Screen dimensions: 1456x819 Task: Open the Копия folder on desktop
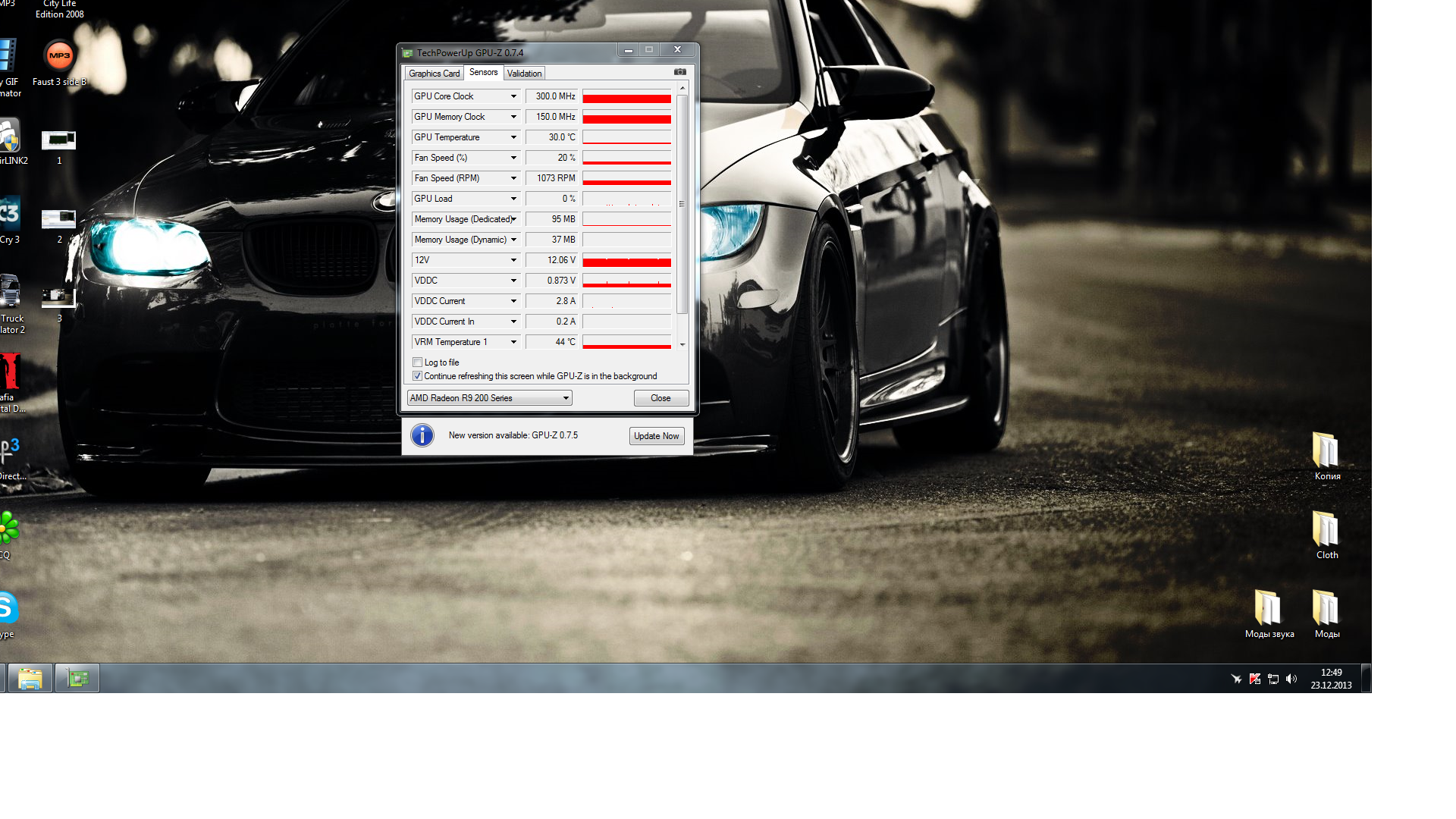click(1326, 450)
